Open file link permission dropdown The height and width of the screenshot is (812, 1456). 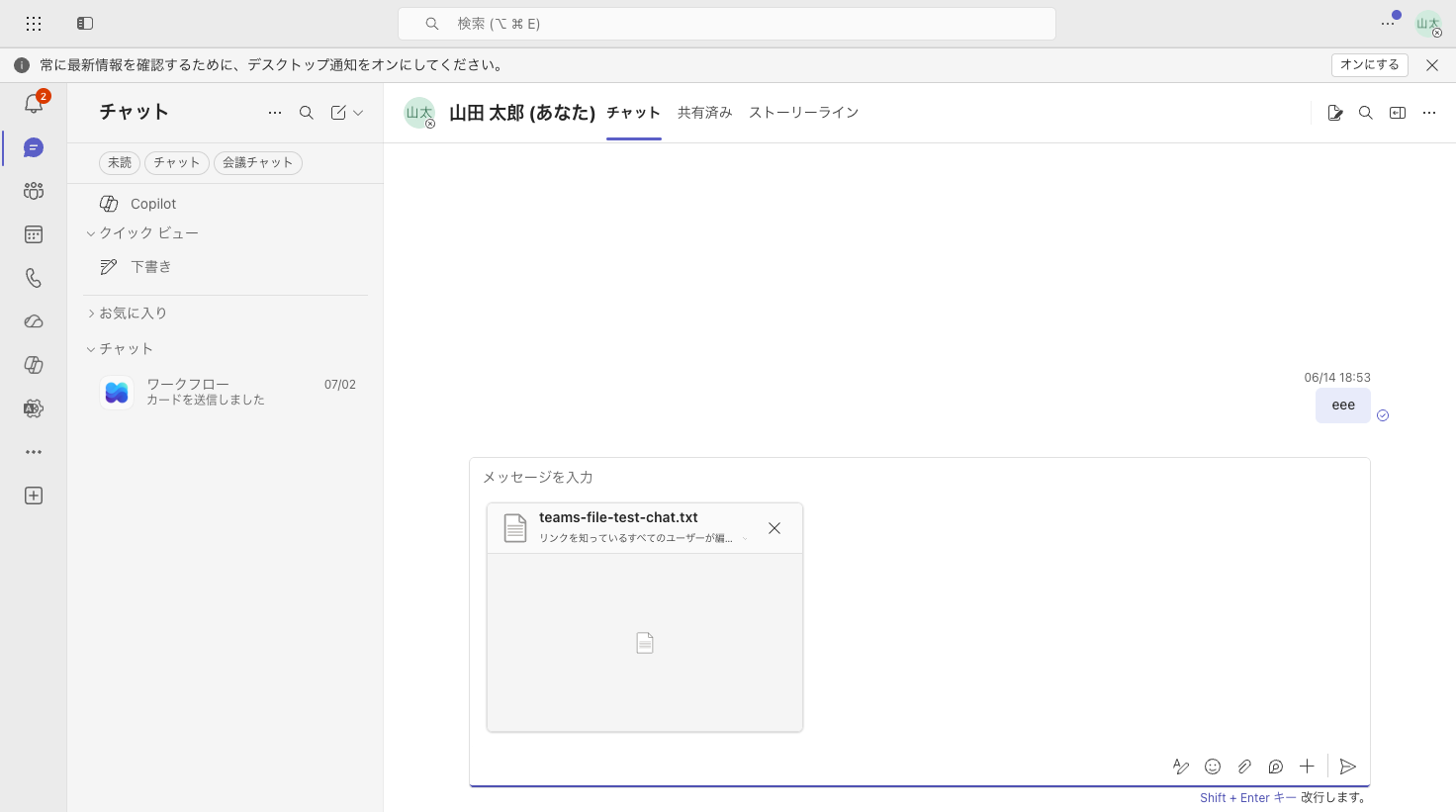pos(745,539)
